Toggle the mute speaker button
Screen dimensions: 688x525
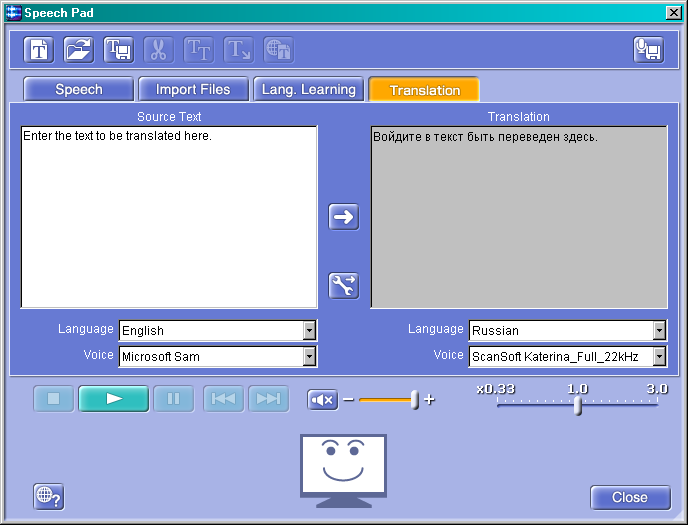(323, 400)
